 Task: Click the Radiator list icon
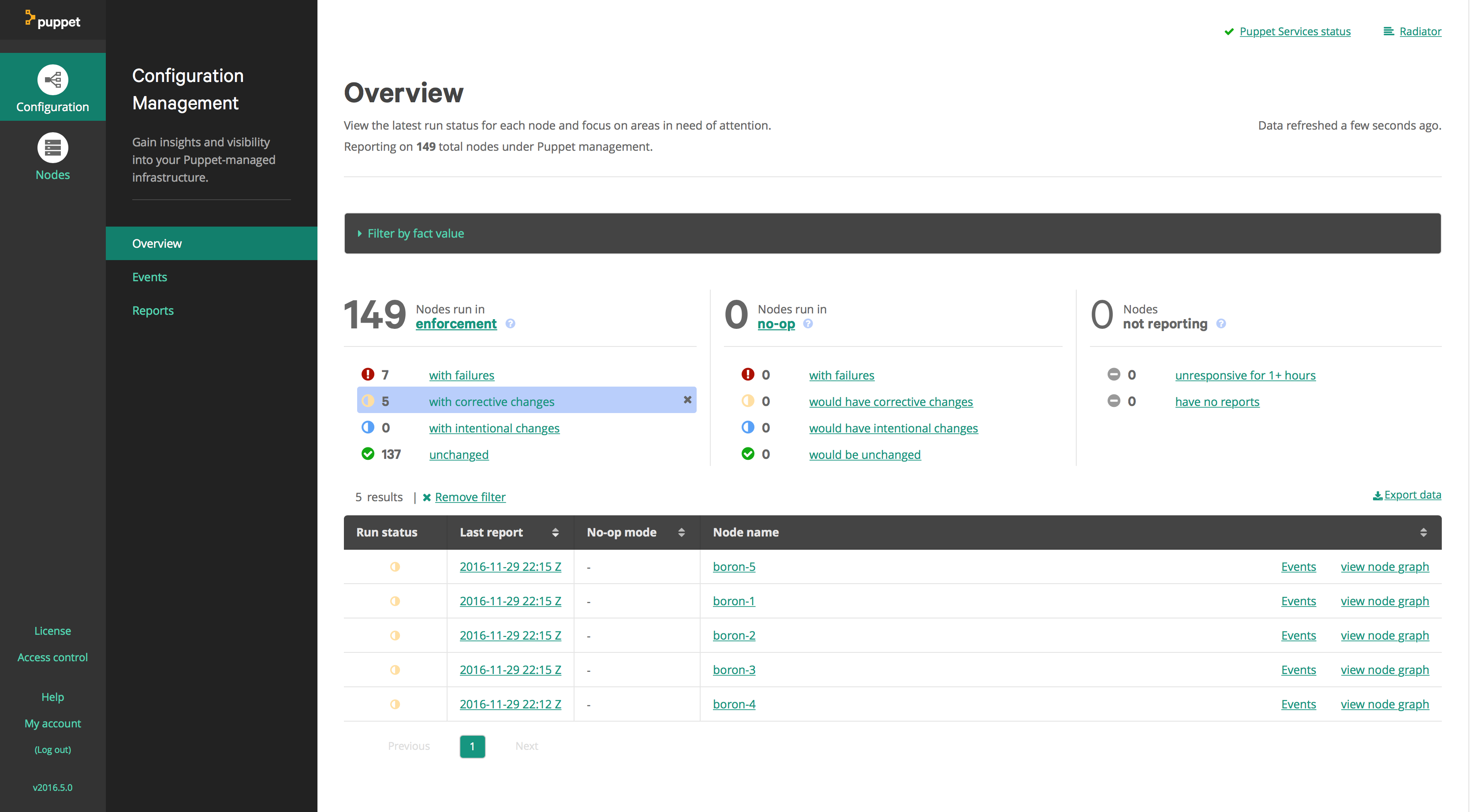tap(1388, 31)
